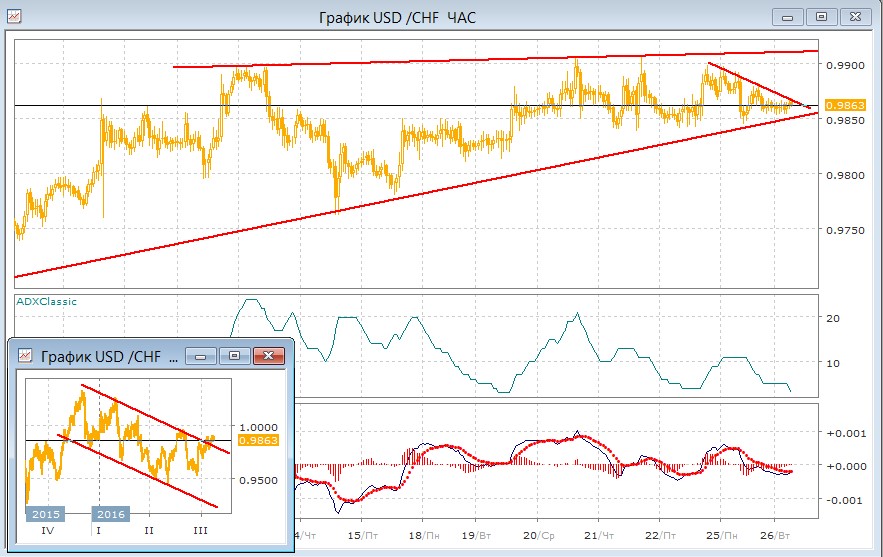The image size is (883, 557).
Task: Click the 0.9500 level in small chart
Action: pos(258,480)
